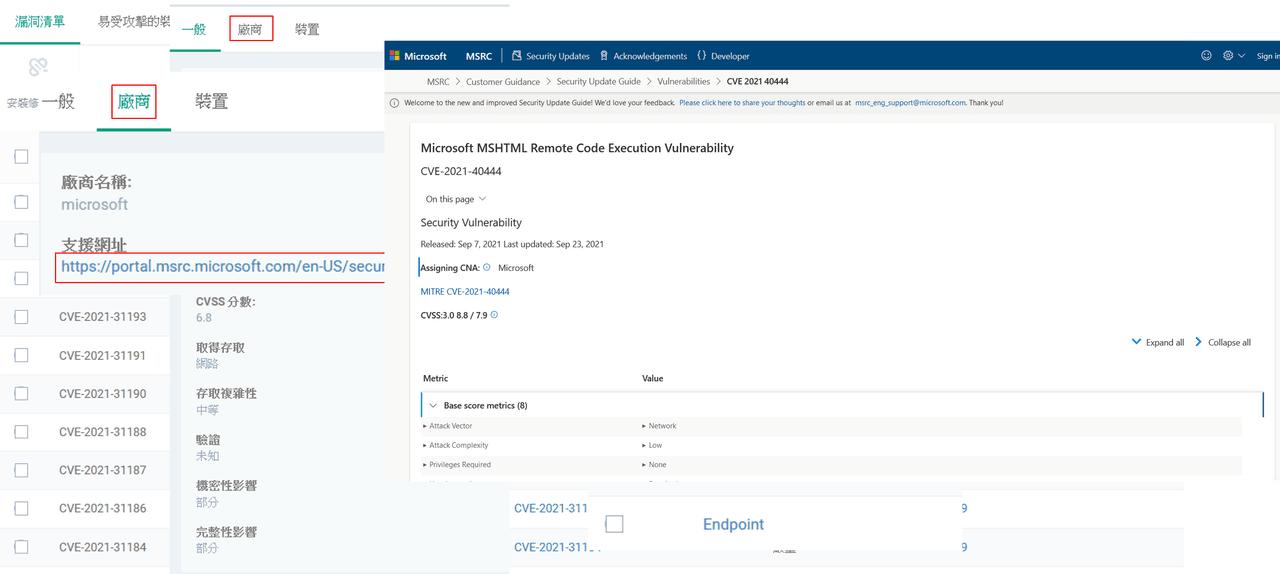Click the 'Network' value for Attack Vector
Screen dimensions: 1280x574
point(662,426)
